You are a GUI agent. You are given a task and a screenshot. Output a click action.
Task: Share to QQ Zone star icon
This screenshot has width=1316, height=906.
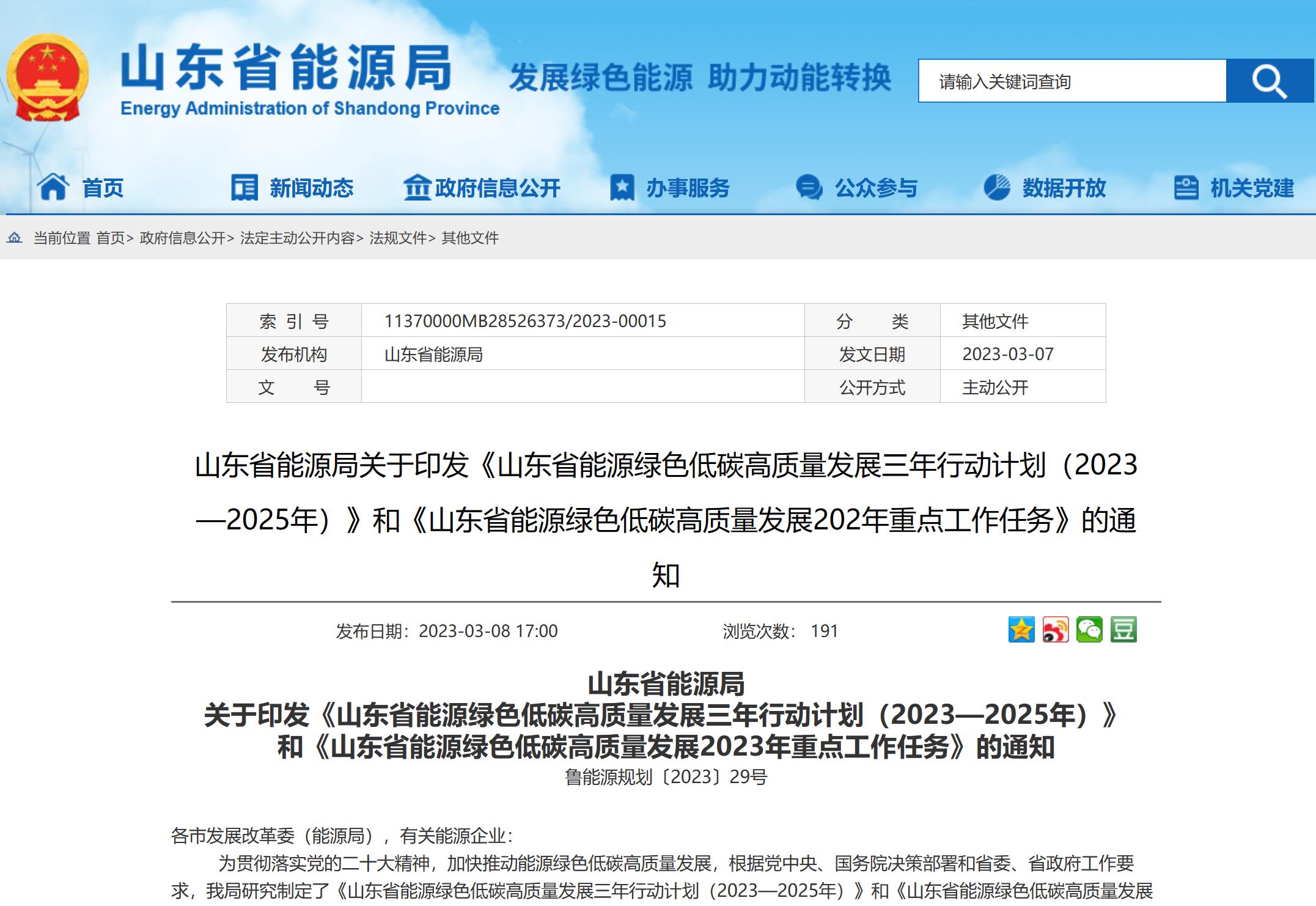tap(1021, 630)
